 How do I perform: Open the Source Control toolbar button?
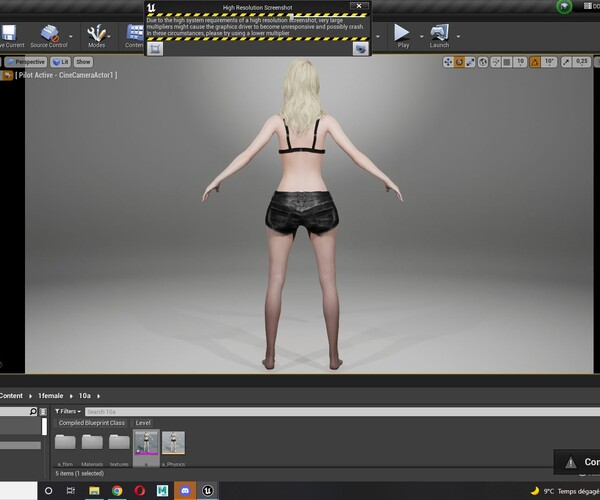tap(49, 34)
